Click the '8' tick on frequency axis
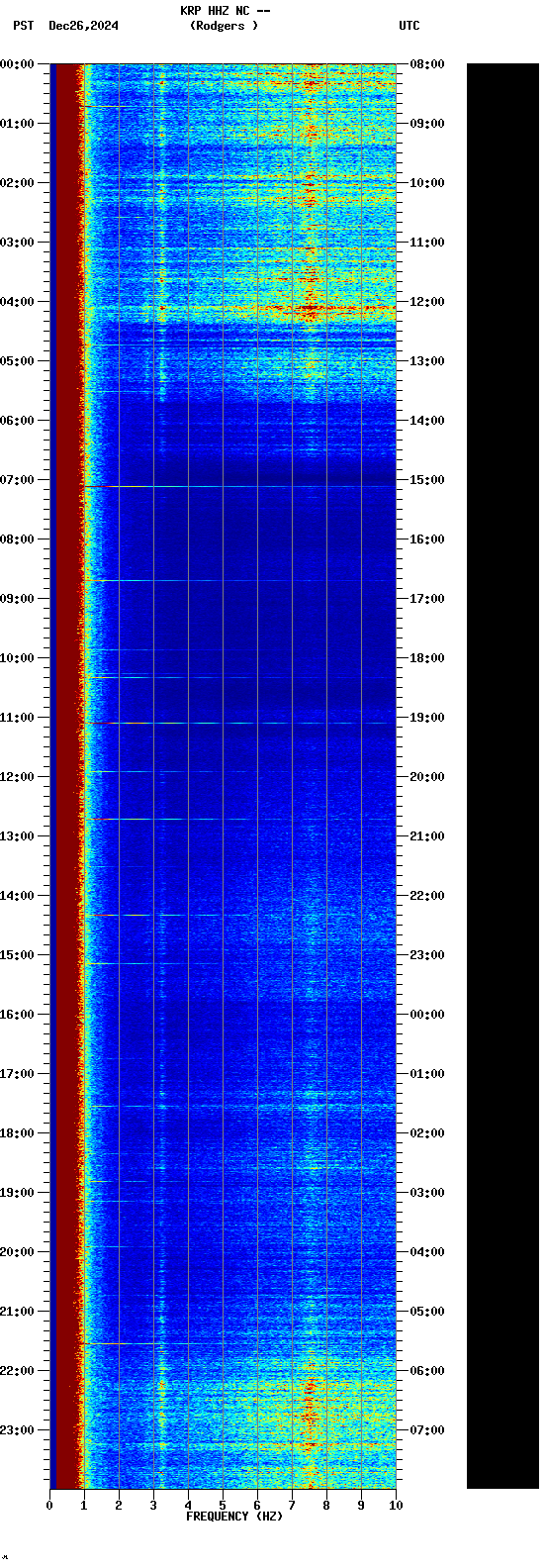Screen dimensions: 546x1568 (326, 1506)
